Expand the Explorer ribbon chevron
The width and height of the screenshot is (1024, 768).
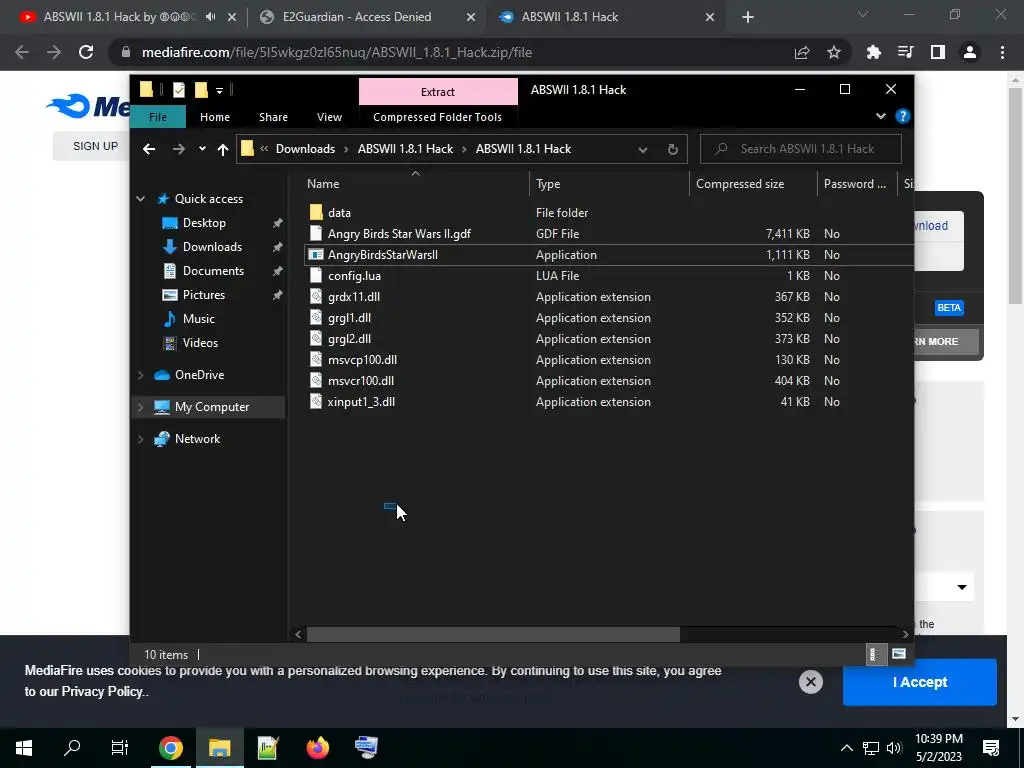[x=881, y=116]
